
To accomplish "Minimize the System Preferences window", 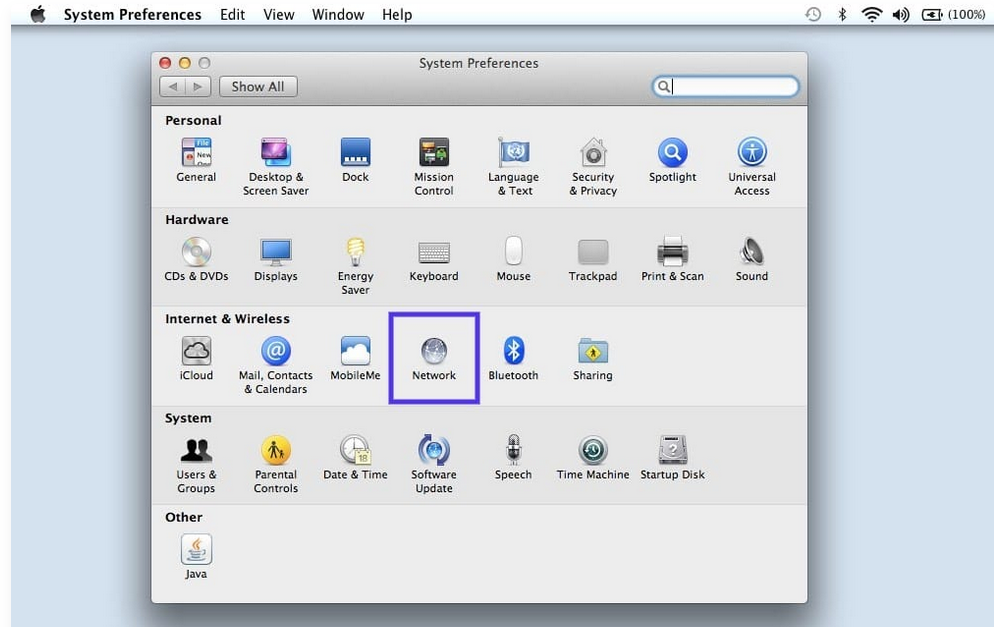I will [184, 63].
